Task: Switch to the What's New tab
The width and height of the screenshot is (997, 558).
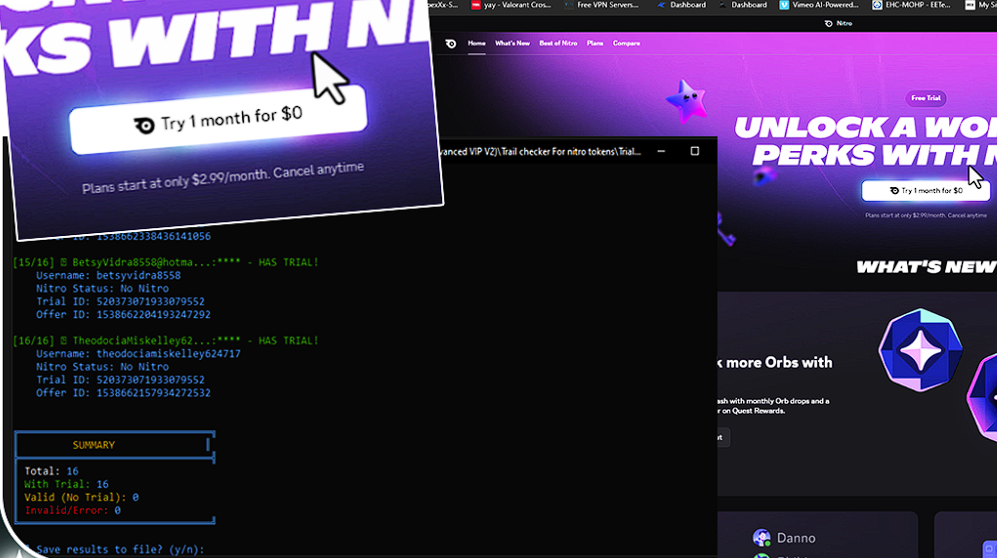Action: coord(512,43)
